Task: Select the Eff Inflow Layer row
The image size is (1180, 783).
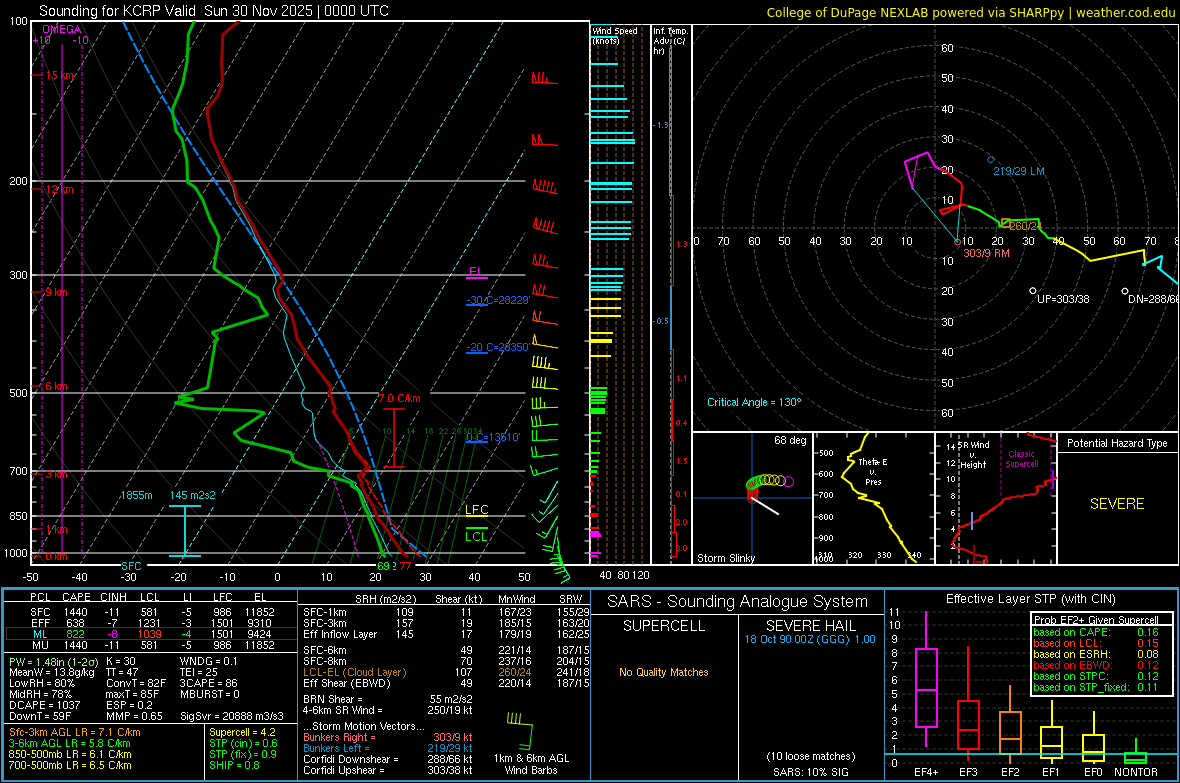Action: click(x=446, y=634)
